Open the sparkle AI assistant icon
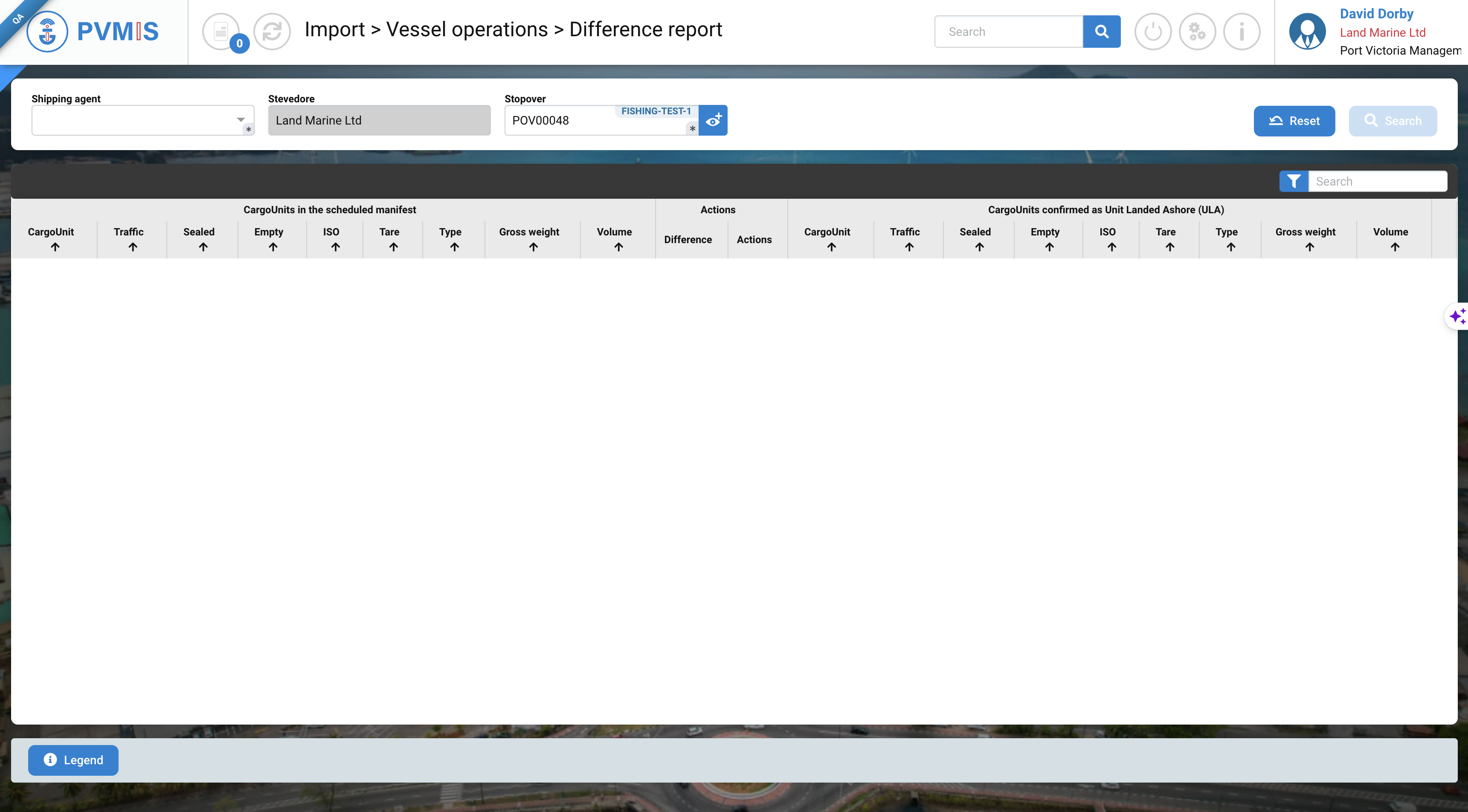 (x=1457, y=316)
